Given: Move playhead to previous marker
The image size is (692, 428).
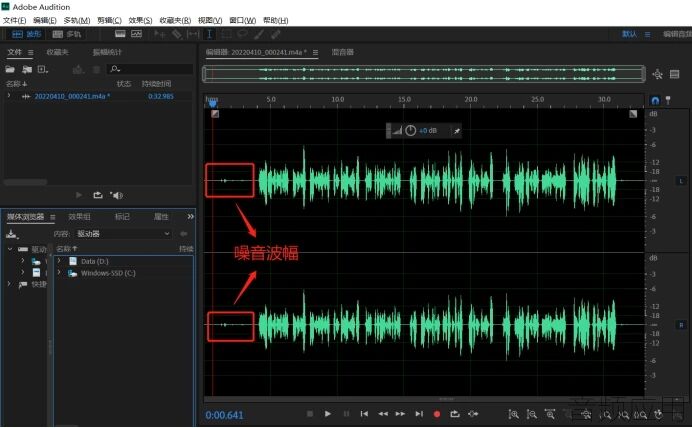Looking at the screenshot, I should pos(364,414).
